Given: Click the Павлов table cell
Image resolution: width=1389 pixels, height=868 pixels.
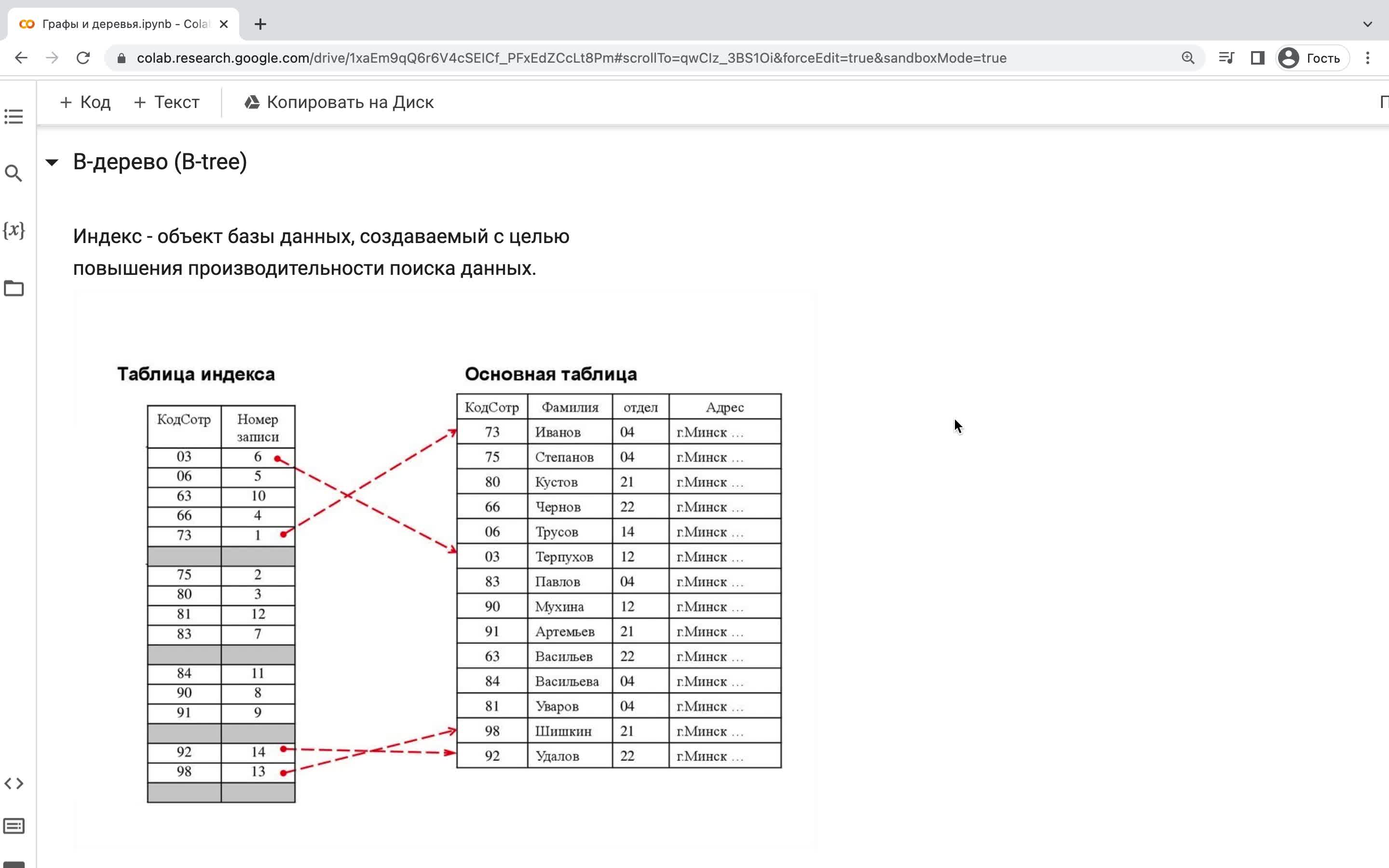Looking at the screenshot, I should point(570,582).
